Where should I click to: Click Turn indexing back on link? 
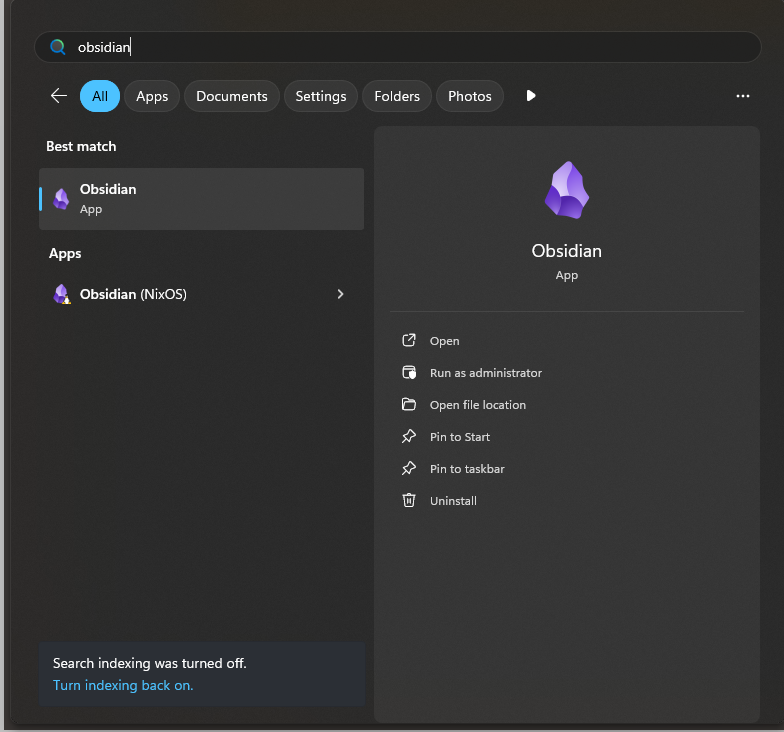(x=123, y=685)
